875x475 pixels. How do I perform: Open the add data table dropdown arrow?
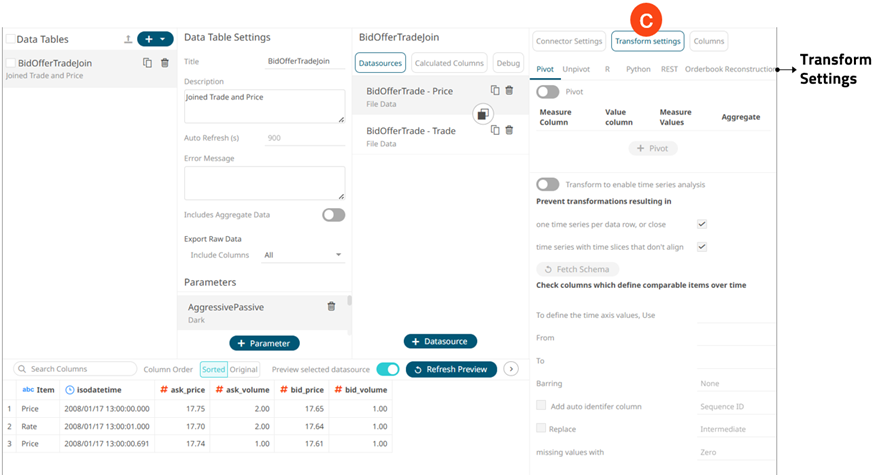point(163,39)
